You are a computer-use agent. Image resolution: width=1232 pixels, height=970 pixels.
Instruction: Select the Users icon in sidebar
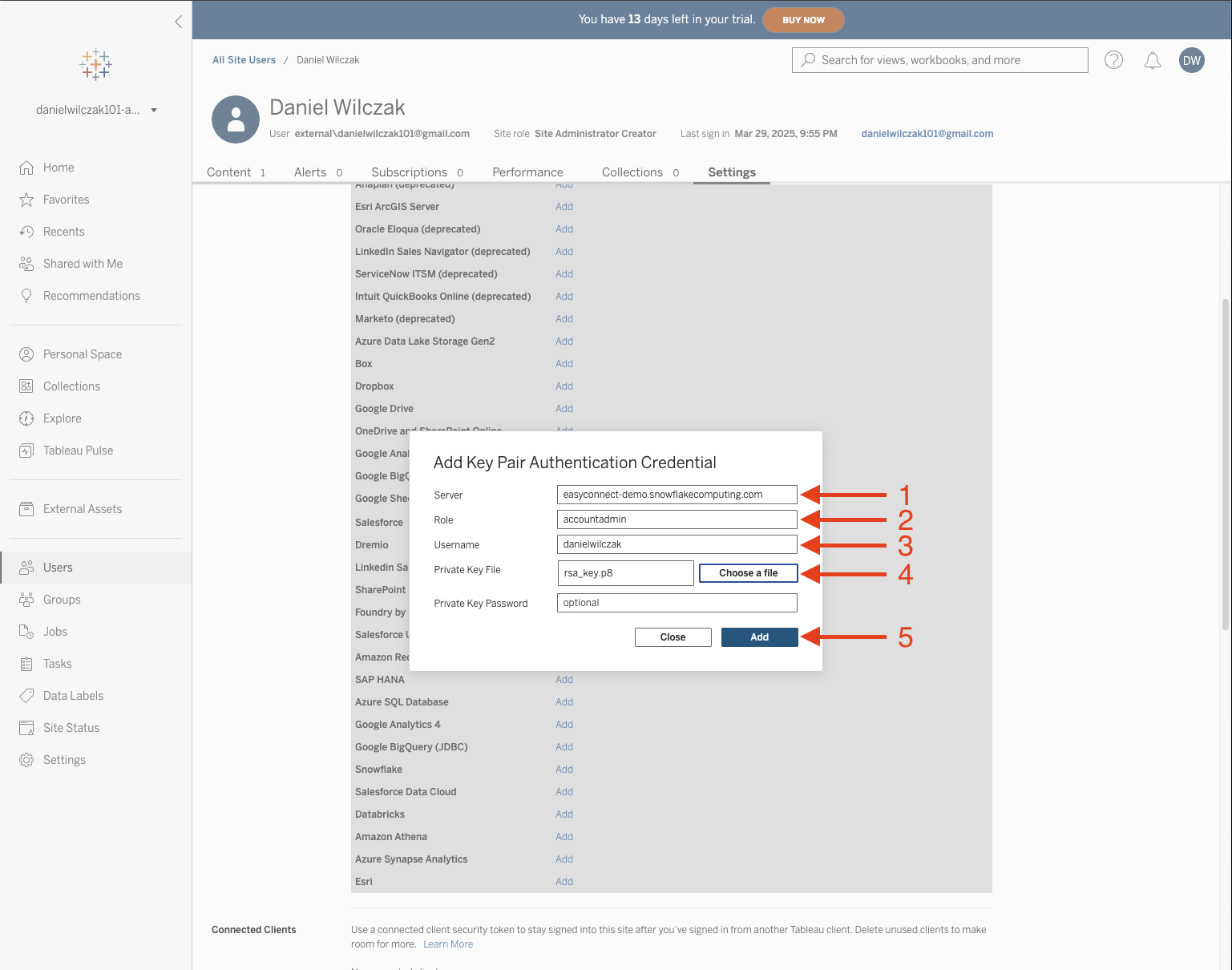[x=26, y=568]
